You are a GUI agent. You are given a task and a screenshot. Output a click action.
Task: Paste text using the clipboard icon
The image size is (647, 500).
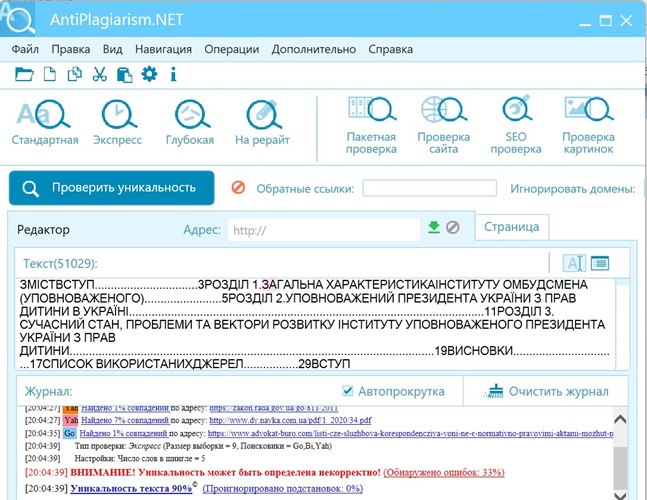(125, 75)
